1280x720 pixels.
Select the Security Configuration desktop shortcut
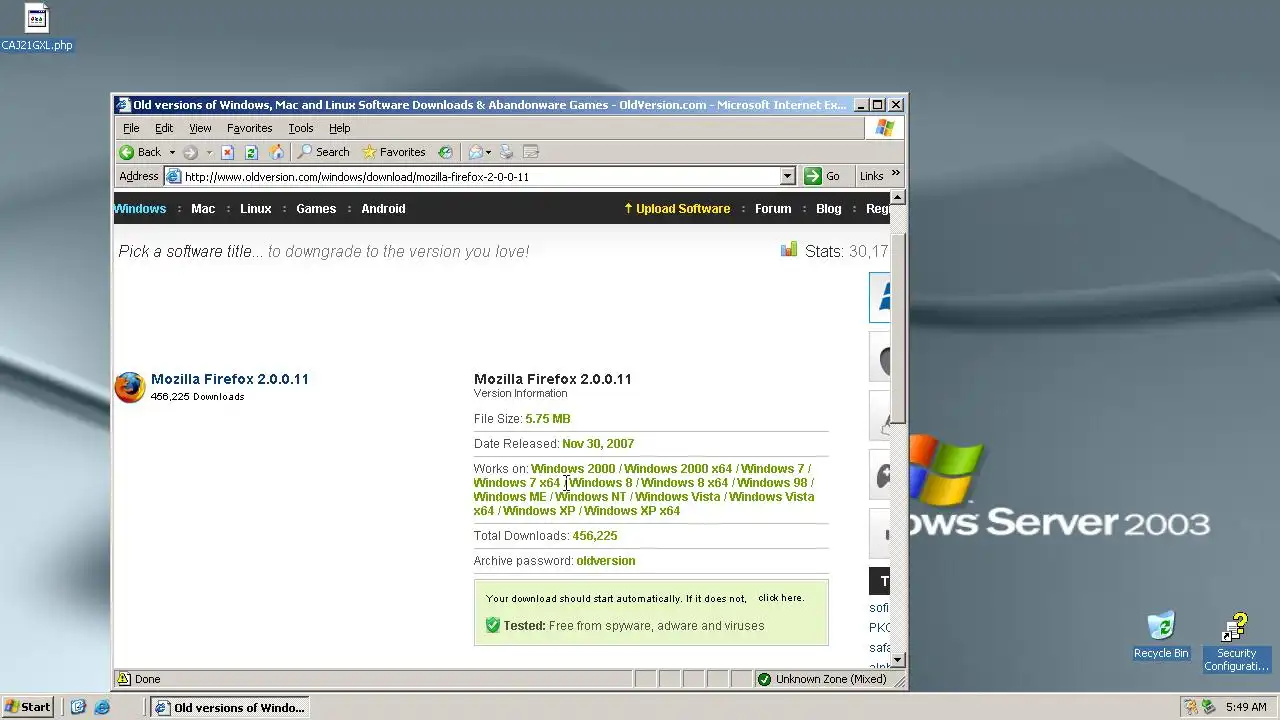point(1236,643)
